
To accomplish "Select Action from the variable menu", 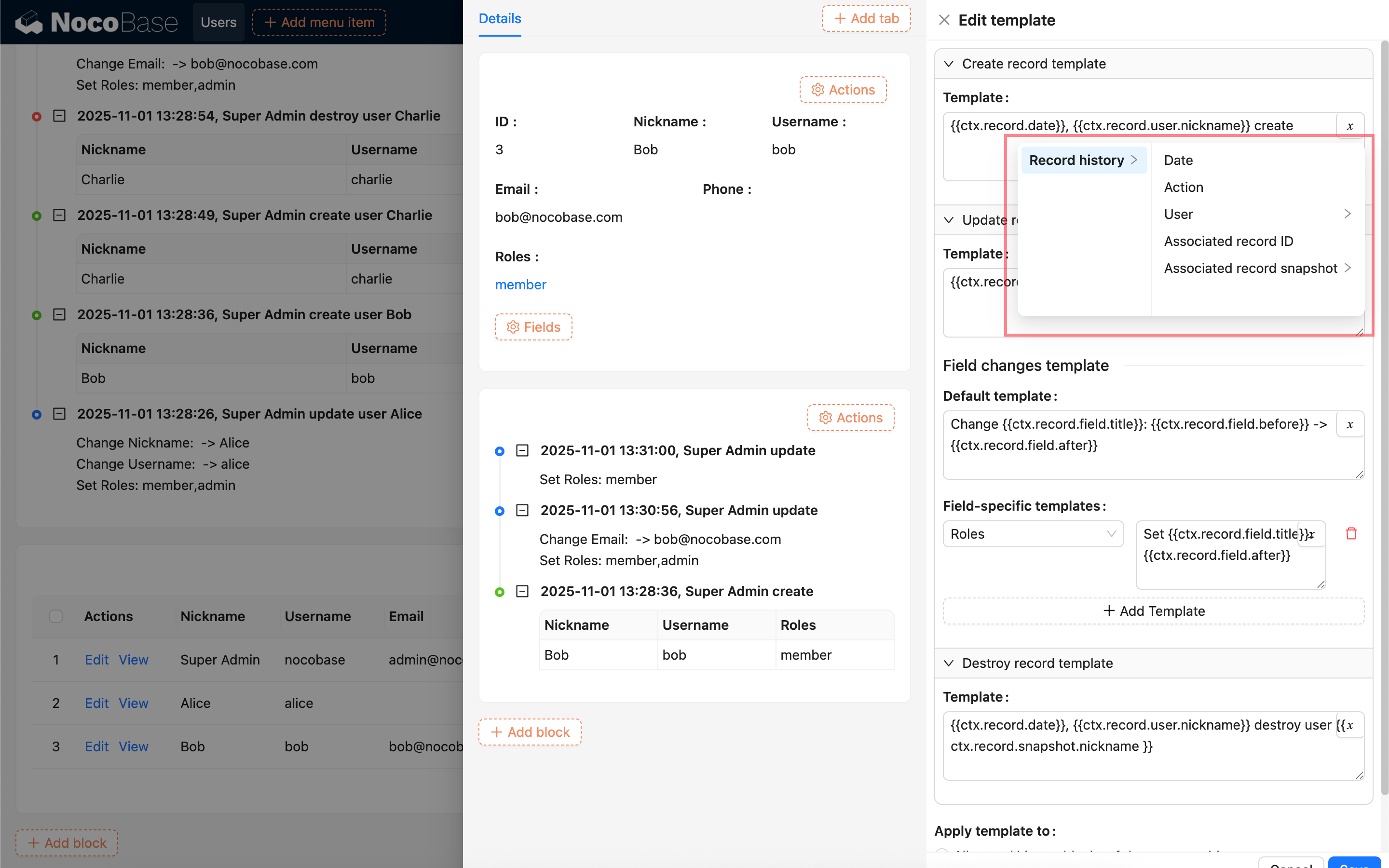I will [x=1184, y=187].
